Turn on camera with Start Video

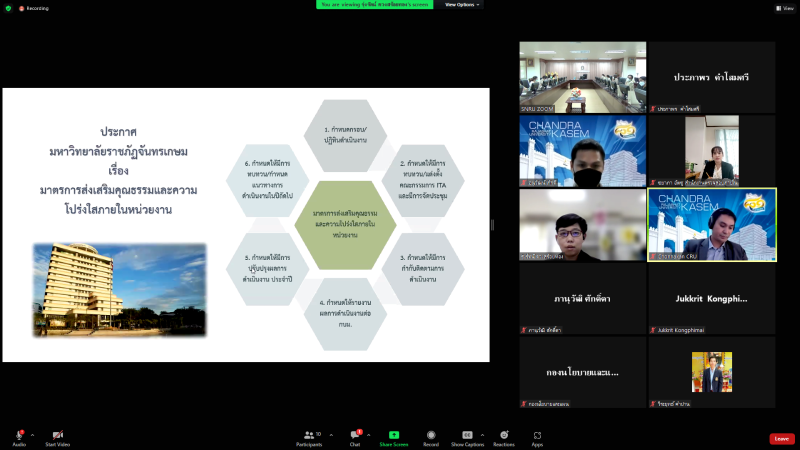coord(57,436)
